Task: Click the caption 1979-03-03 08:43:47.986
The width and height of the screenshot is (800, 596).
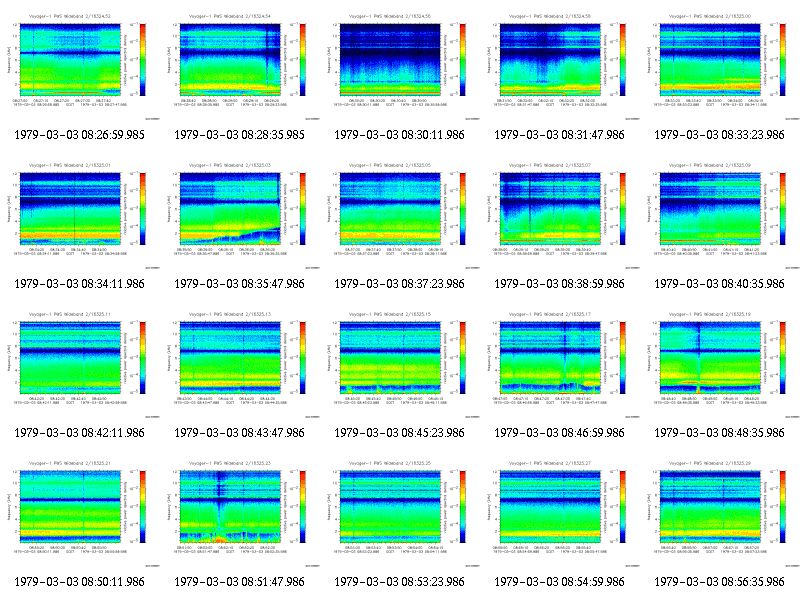Action: coord(239,433)
